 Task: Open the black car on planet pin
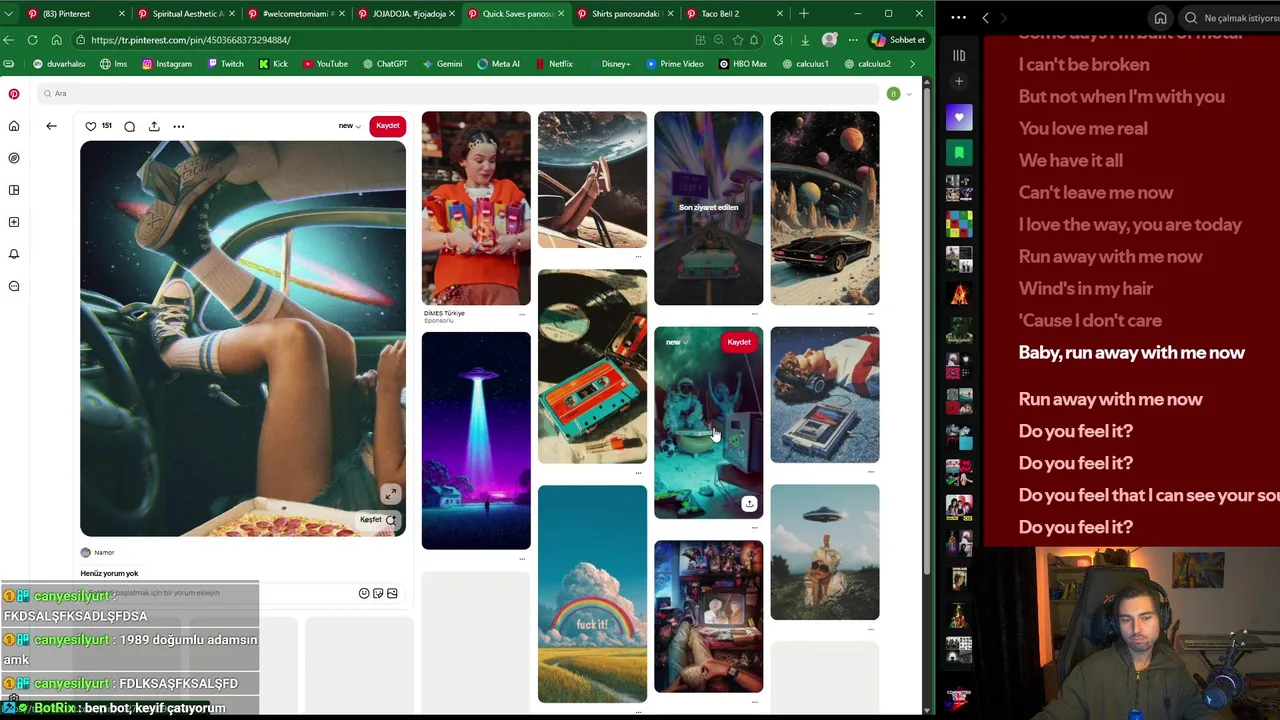(x=825, y=208)
